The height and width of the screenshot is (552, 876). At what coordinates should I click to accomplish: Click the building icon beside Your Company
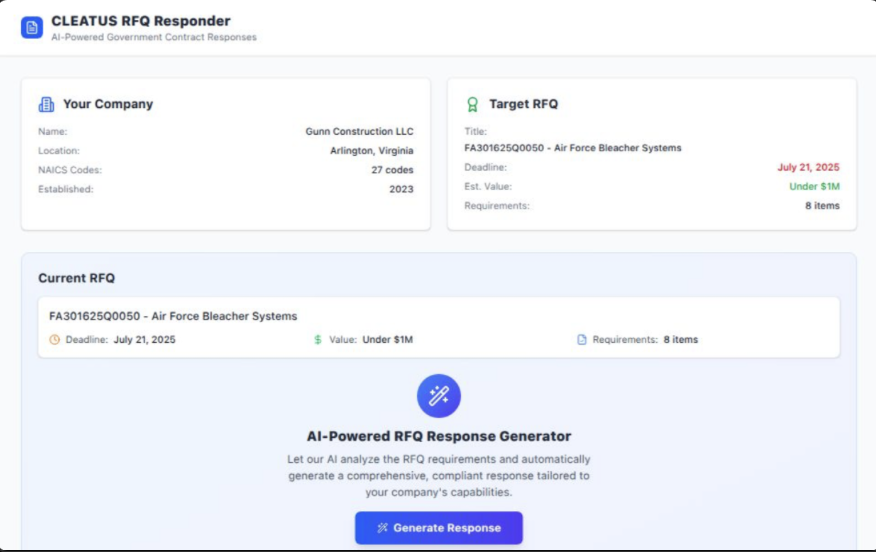pyautogui.click(x=46, y=104)
